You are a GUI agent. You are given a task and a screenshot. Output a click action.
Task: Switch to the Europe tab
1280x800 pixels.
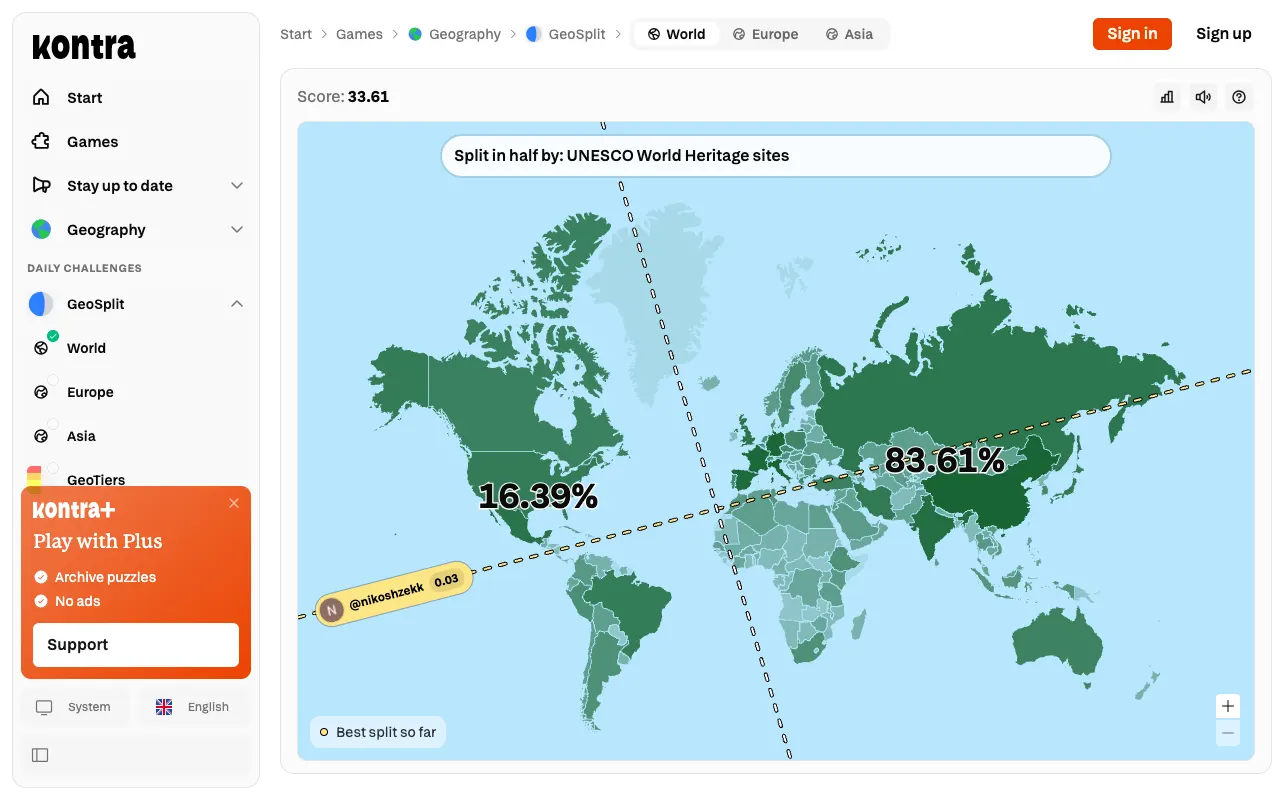(765, 34)
